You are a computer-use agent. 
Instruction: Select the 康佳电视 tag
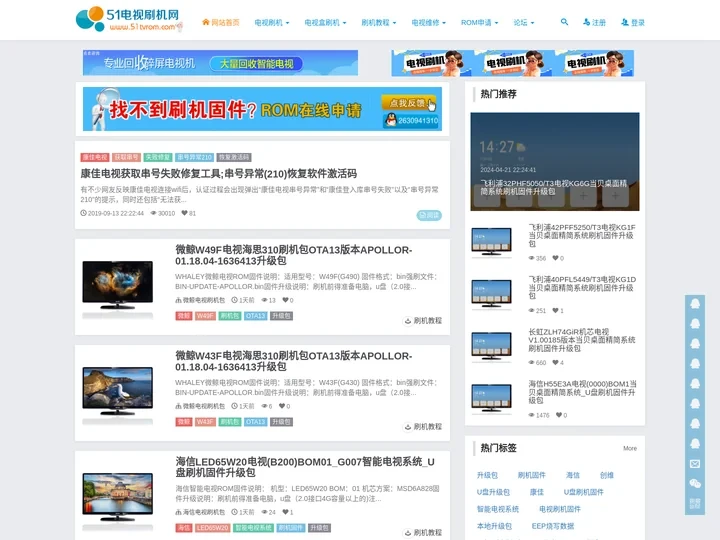click(95, 157)
